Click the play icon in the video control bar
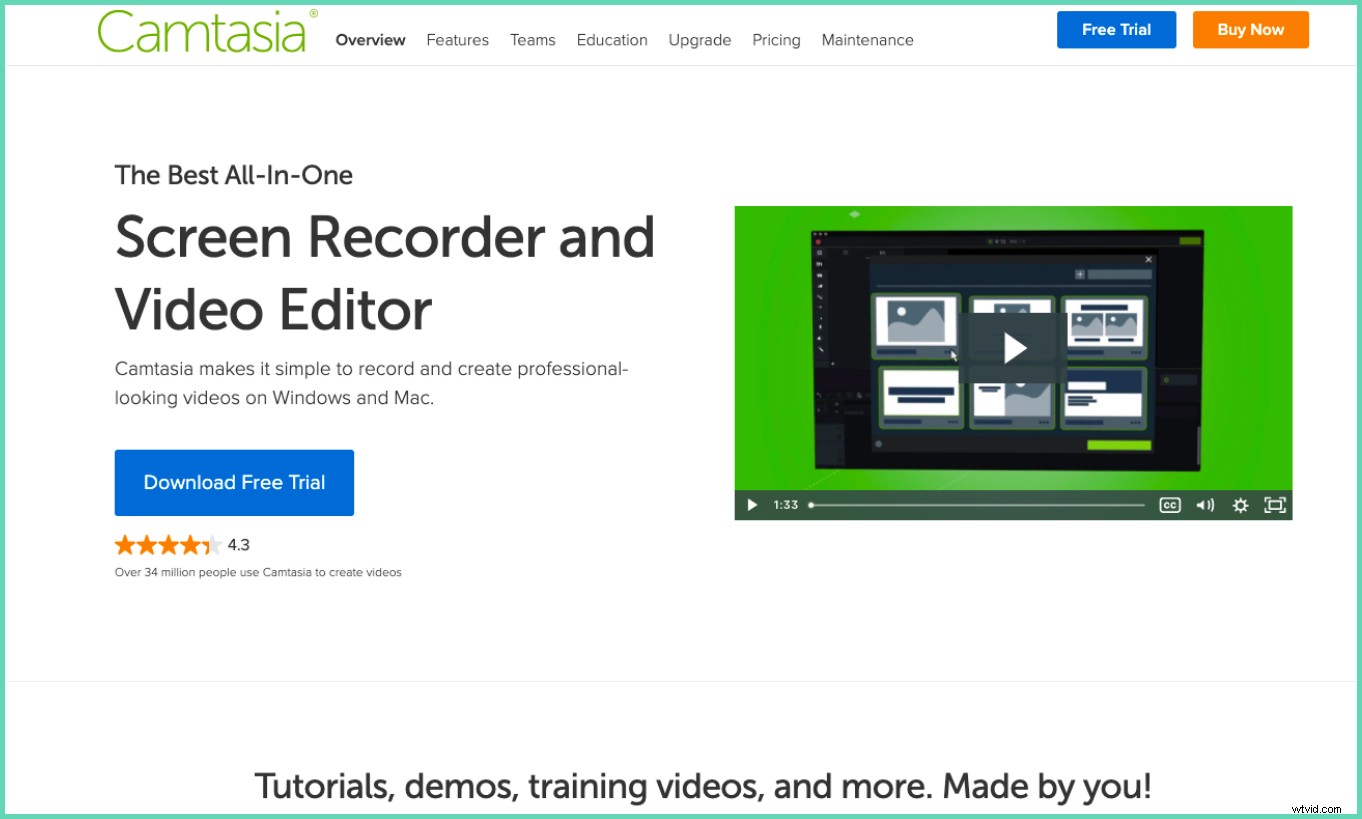The height and width of the screenshot is (819, 1362). point(751,505)
